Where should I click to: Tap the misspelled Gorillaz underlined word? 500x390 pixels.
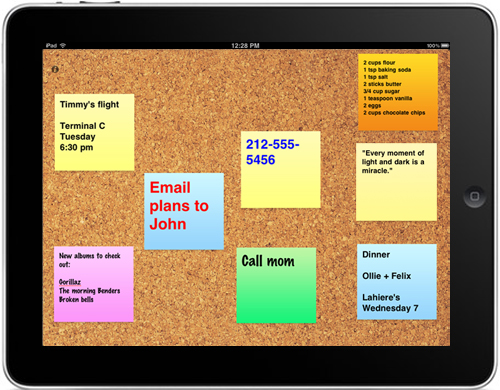70,282
